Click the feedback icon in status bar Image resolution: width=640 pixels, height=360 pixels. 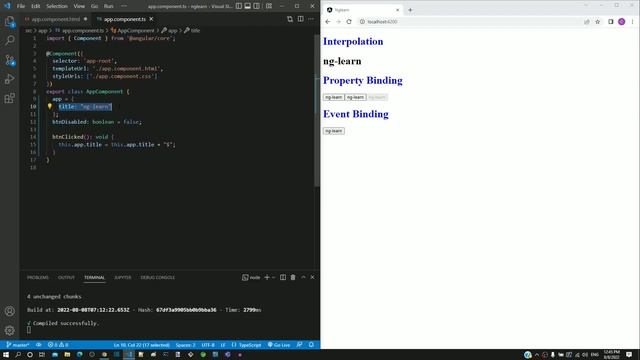pyautogui.click(x=300, y=345)
